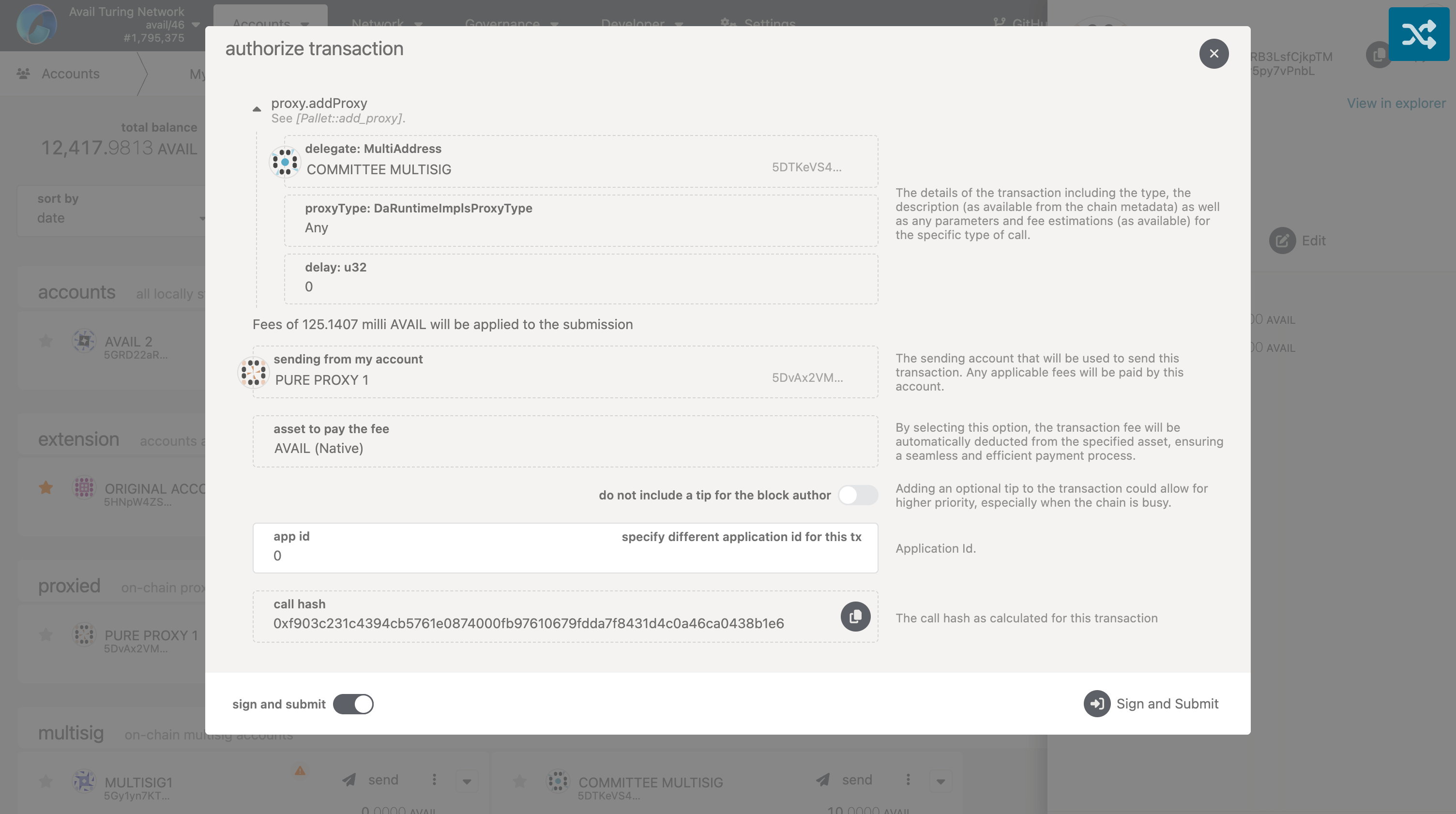1456x814 pixels.
Task: Click the MULTISIG1 warning triangle icon
Action: click(x=300, y=770)
